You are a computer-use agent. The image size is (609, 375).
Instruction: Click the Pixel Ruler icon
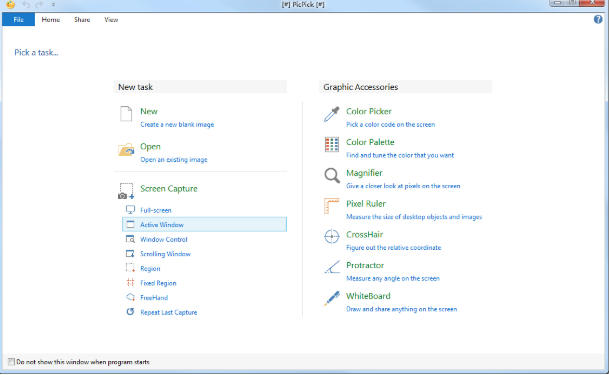331,206
